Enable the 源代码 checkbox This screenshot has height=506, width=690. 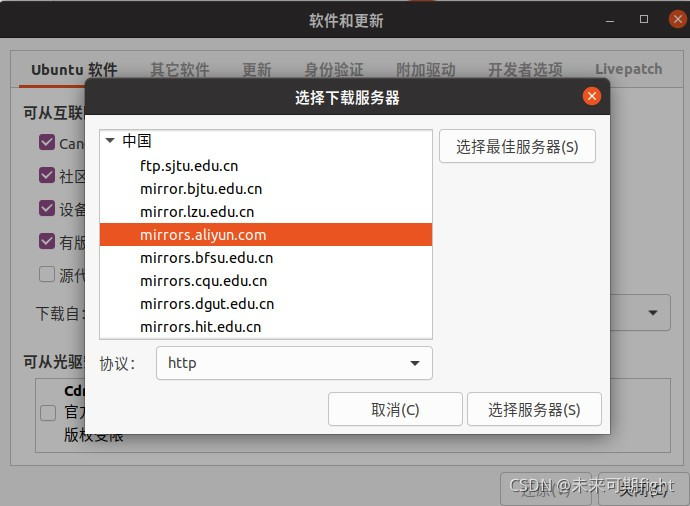tap(47, 274)
